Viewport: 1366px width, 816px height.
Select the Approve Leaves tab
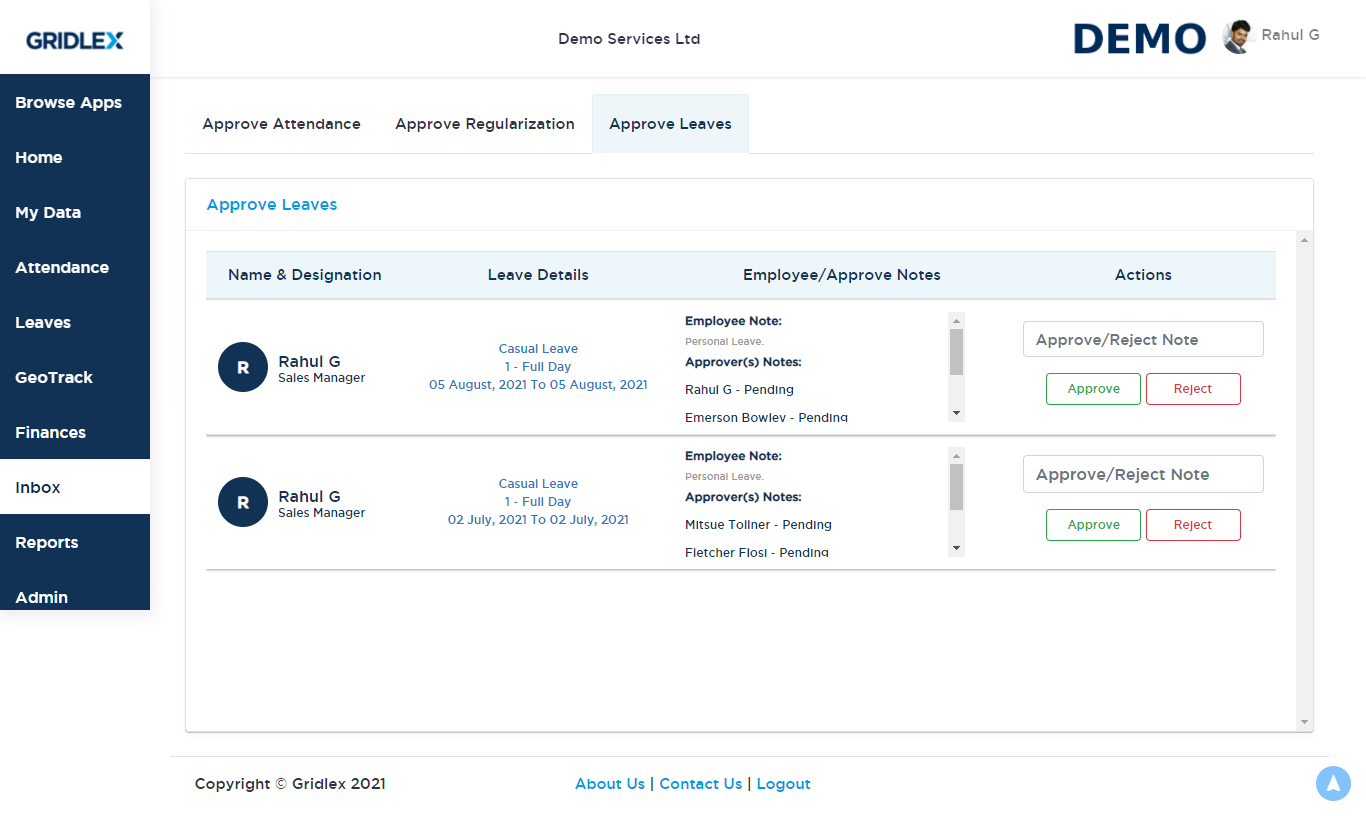(x=670, y=124)
